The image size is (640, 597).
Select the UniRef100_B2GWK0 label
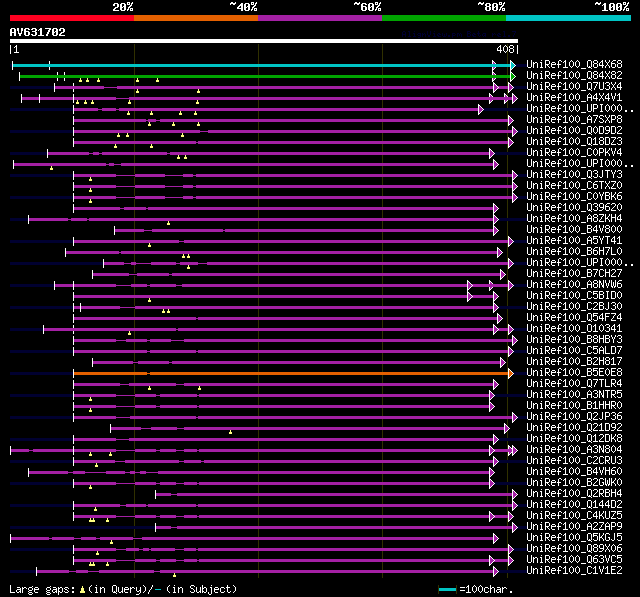tap(574, 483)
